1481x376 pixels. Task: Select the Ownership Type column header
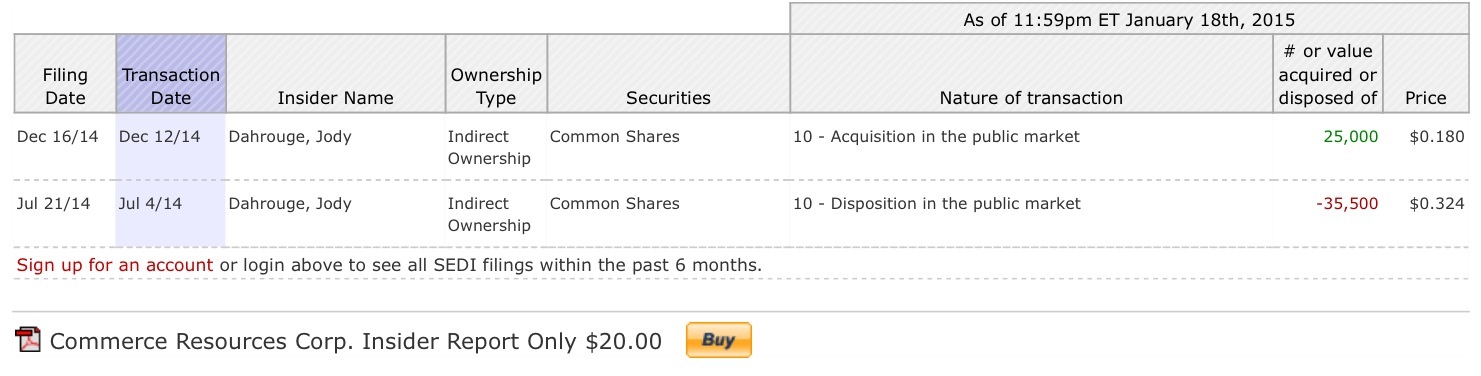point(496,86)
